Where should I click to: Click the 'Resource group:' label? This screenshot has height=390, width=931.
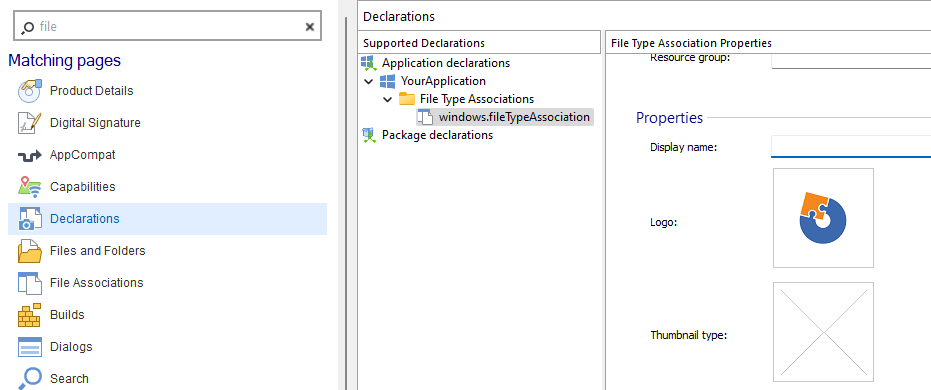690,58
